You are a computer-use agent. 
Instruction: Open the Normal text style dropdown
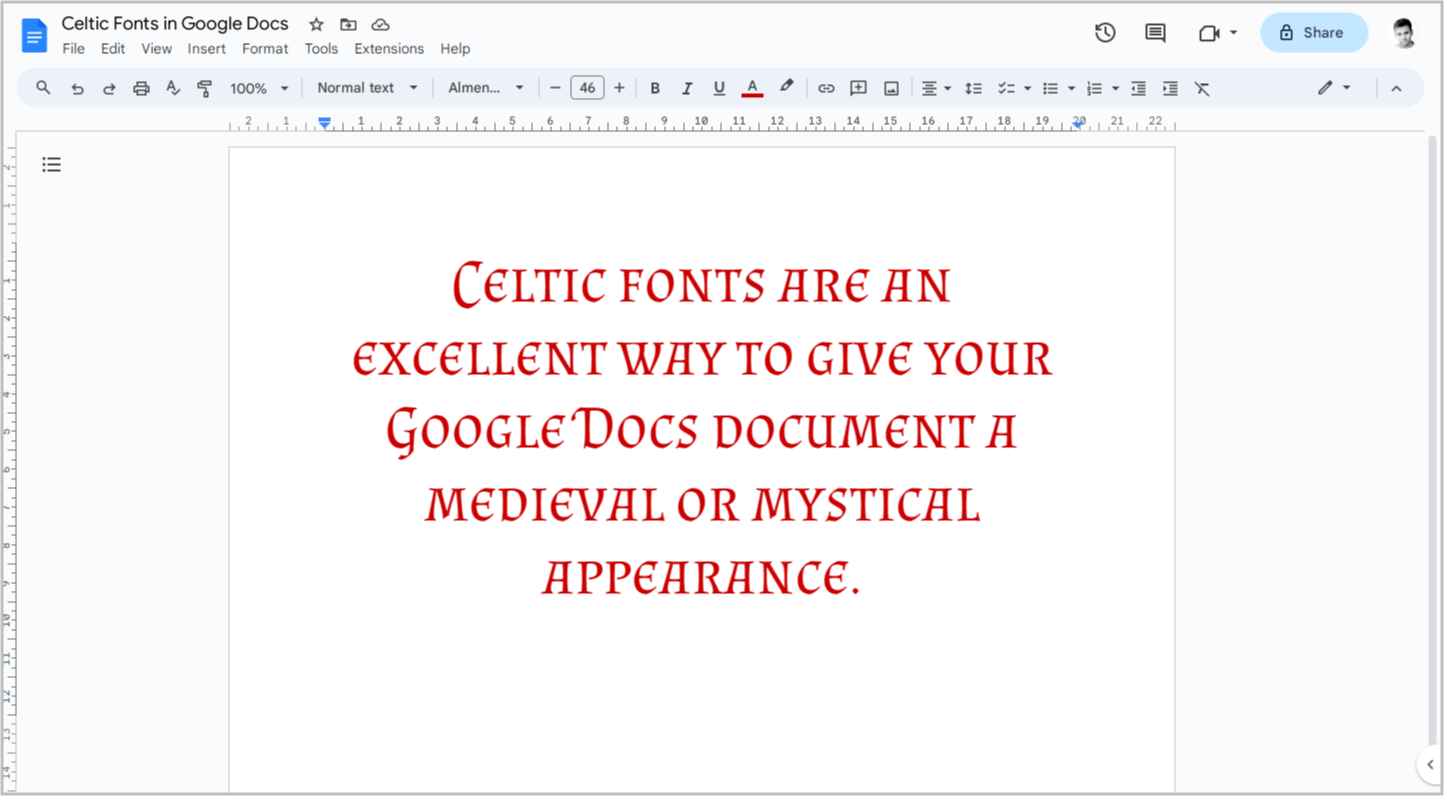pos(367,88)
